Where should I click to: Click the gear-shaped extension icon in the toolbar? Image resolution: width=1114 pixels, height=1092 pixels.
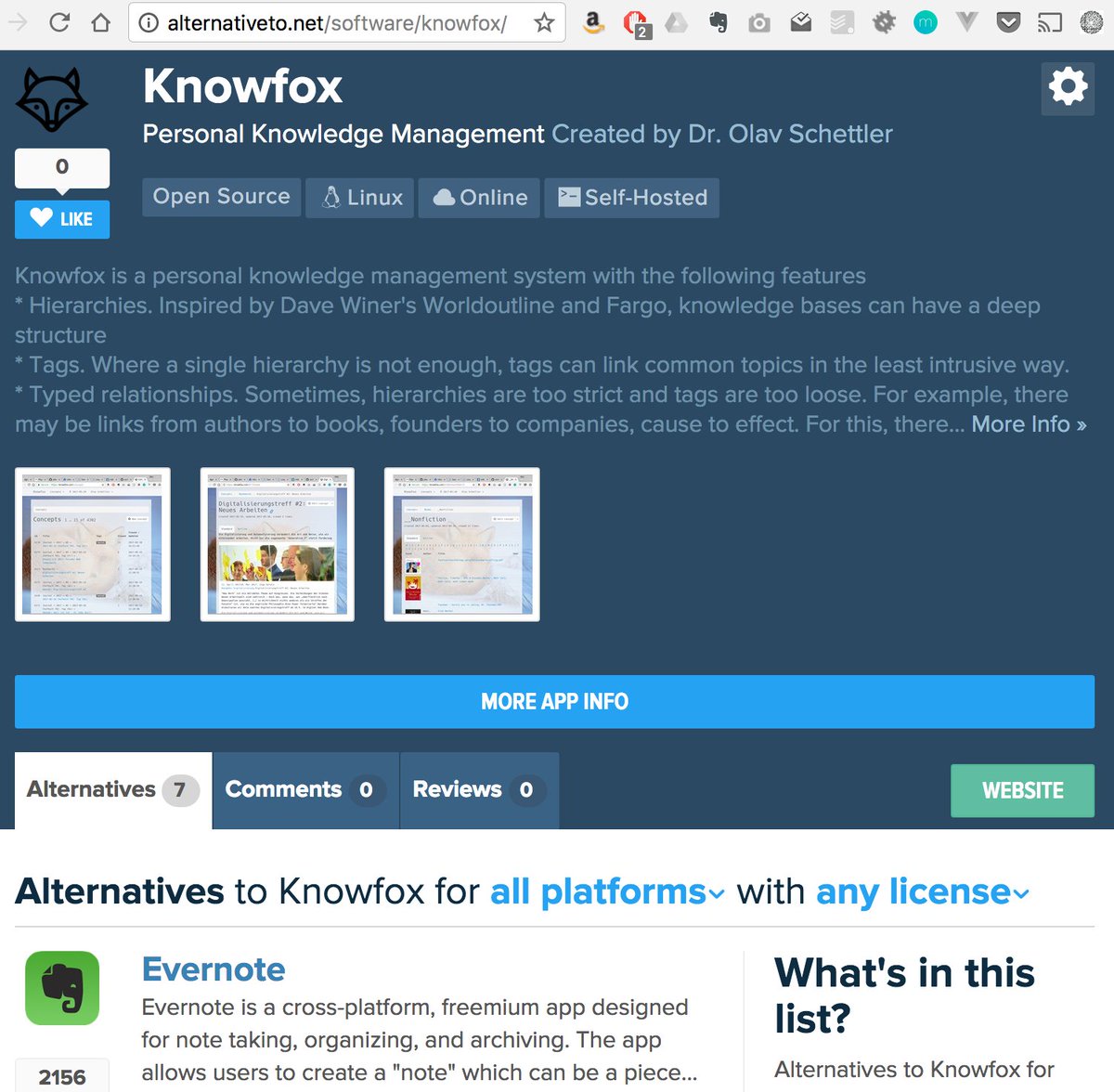click(884, 22)
